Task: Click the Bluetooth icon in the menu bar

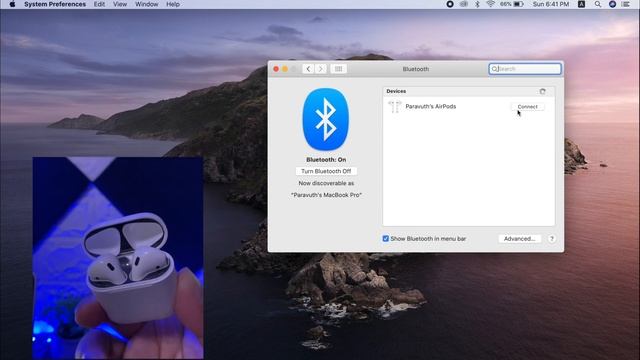Action: [x=477, y=4]
